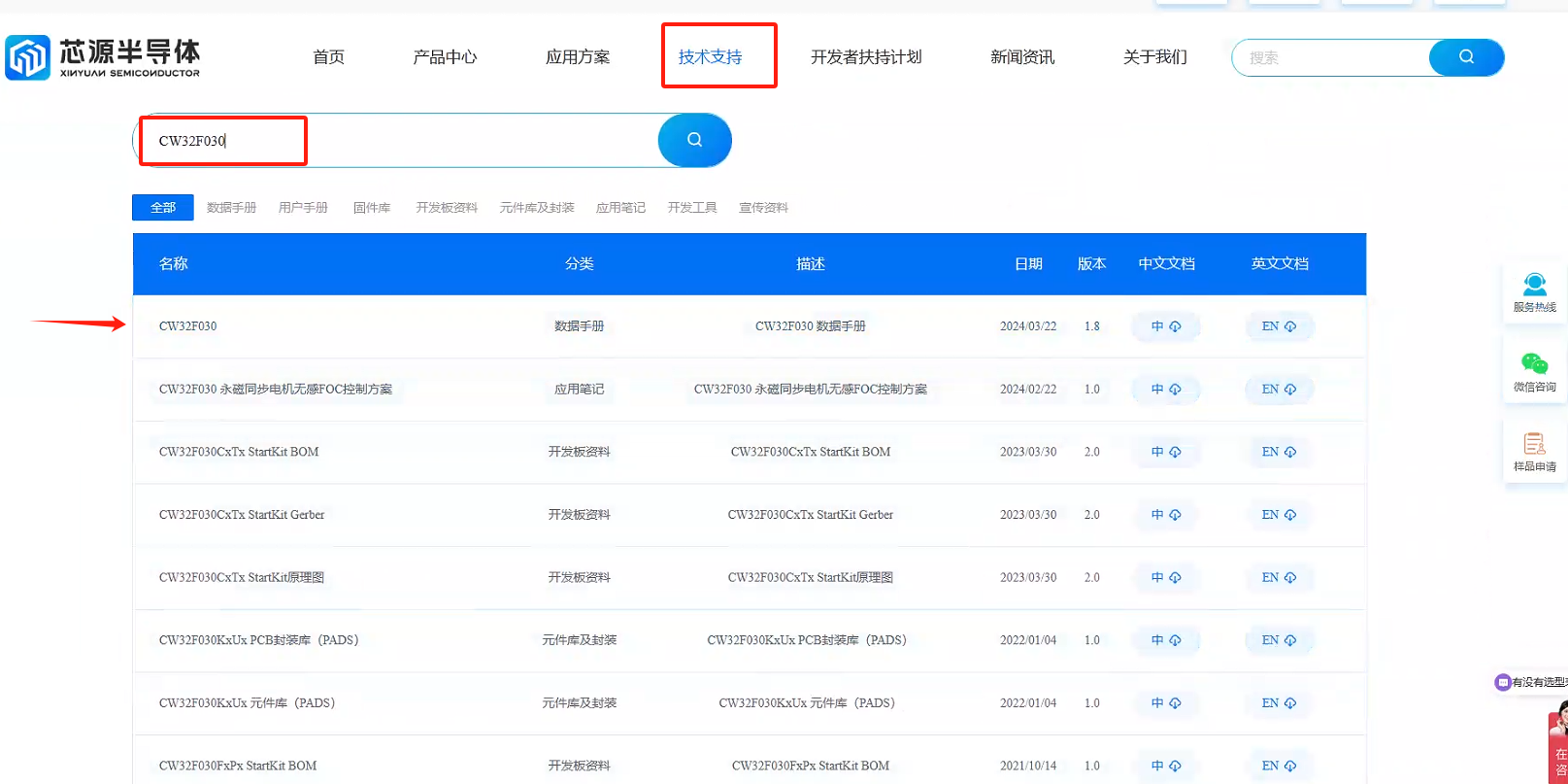Open the 微信咨询 WeChat consult icon
Image resolution: width=1568 pixels, height=784 pixels.
(x=1534, y=372)
